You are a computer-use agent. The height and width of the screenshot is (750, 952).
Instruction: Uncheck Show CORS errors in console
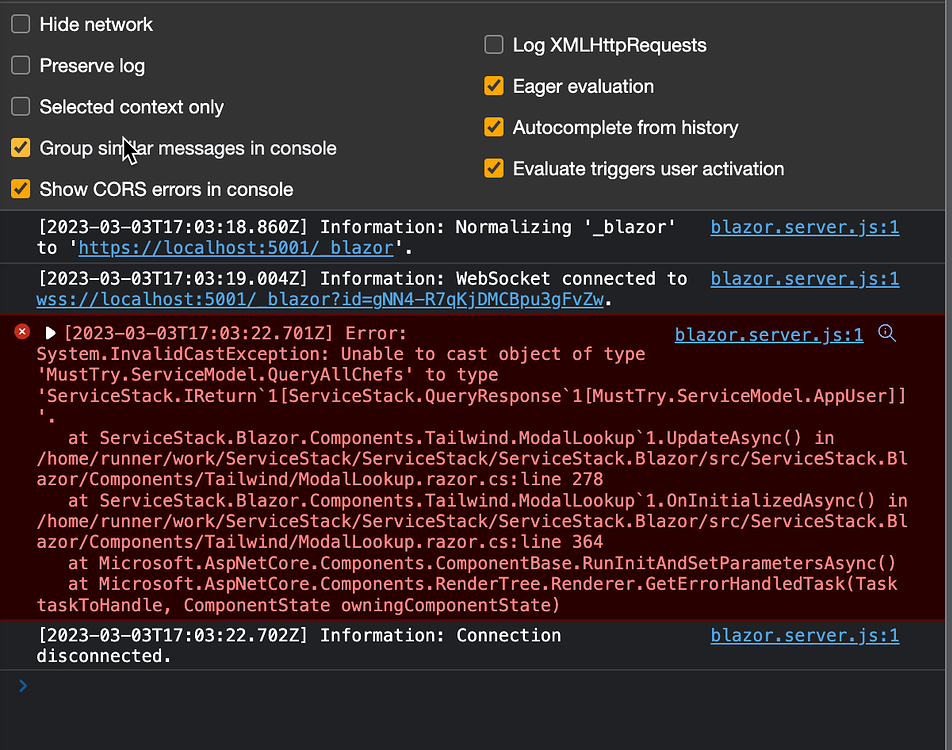click(x=21, y=189)
